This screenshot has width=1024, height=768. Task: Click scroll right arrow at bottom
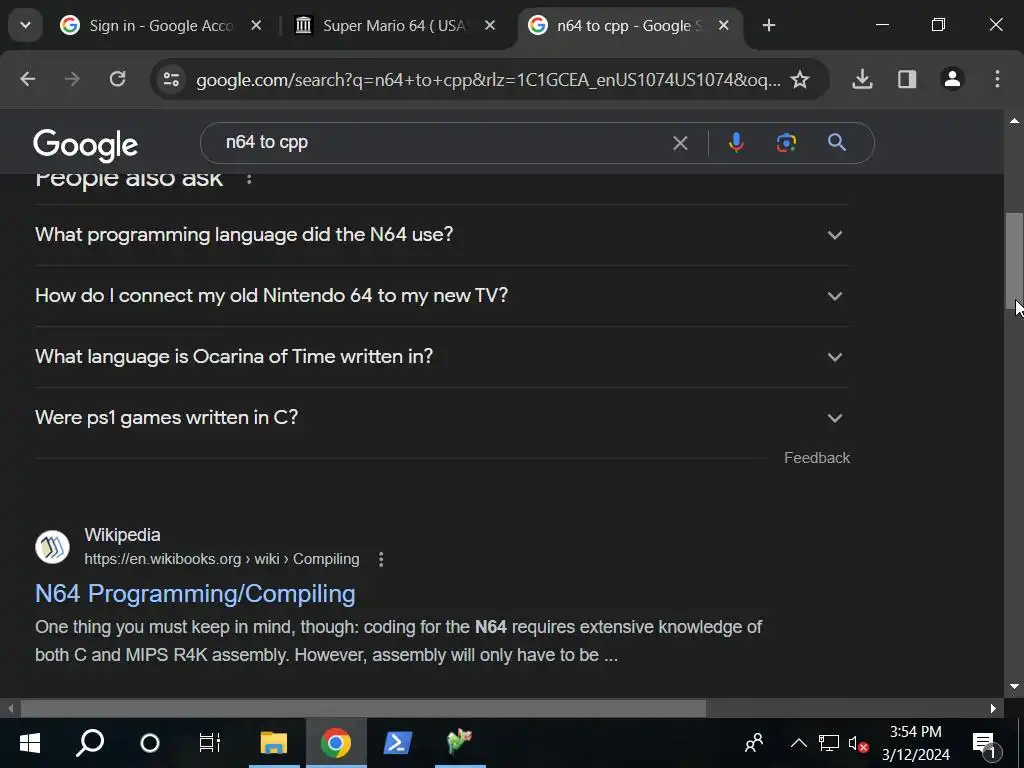click(993, 708)
